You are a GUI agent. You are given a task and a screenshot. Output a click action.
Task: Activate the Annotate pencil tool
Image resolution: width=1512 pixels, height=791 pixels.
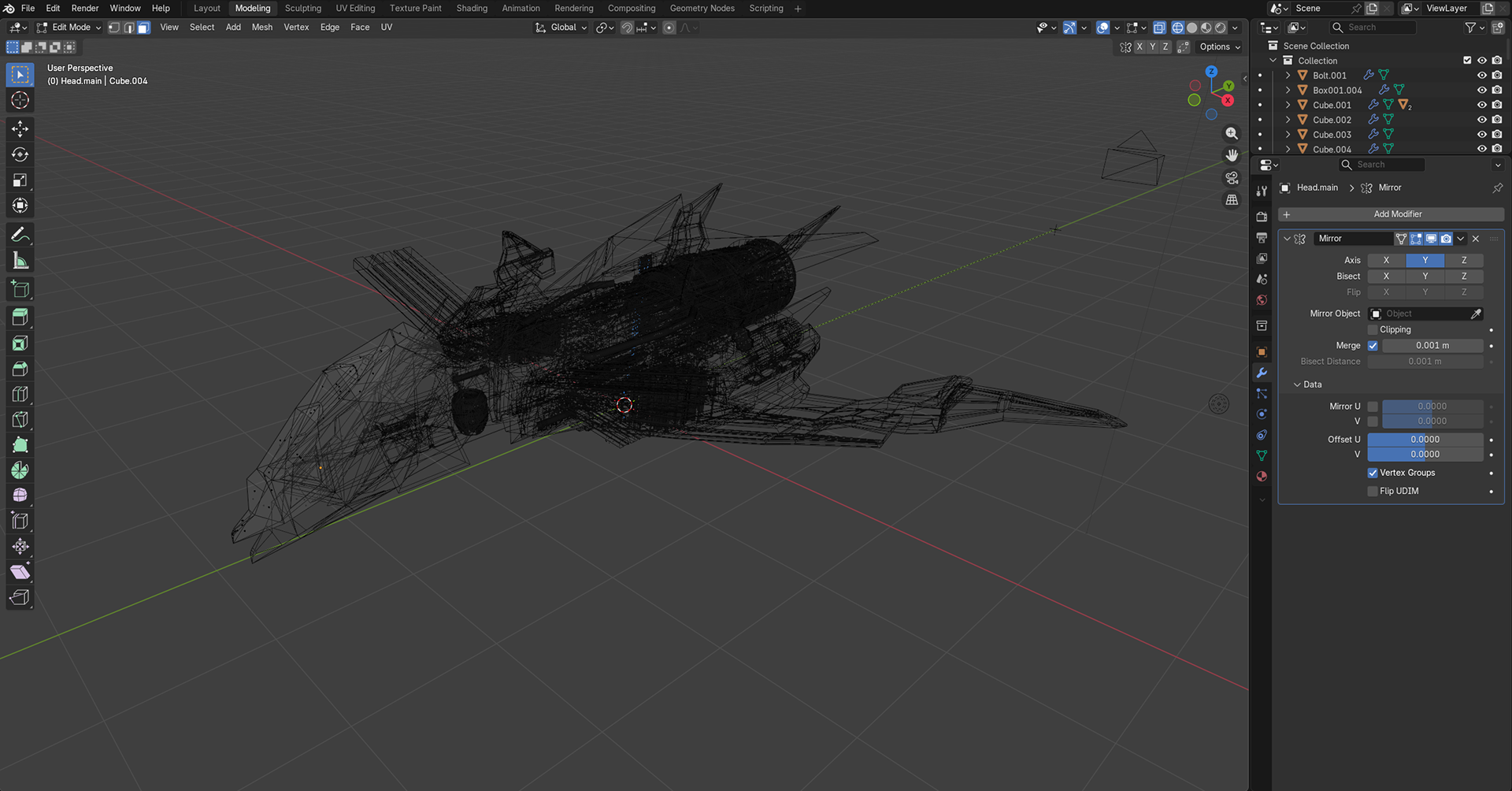20,235
